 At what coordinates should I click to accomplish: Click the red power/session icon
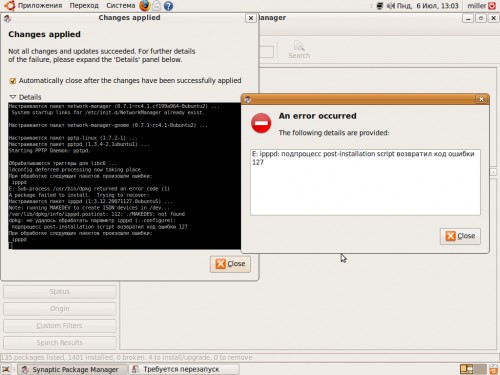point(492,6)
